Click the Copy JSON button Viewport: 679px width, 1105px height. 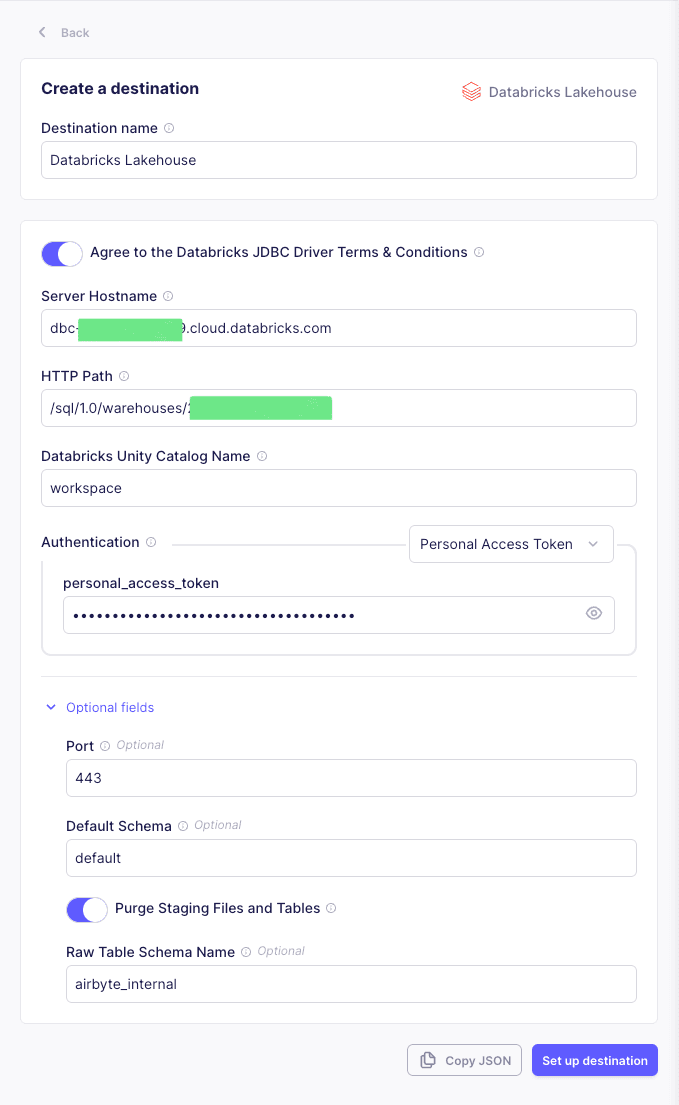click(x=464, y=1060)
